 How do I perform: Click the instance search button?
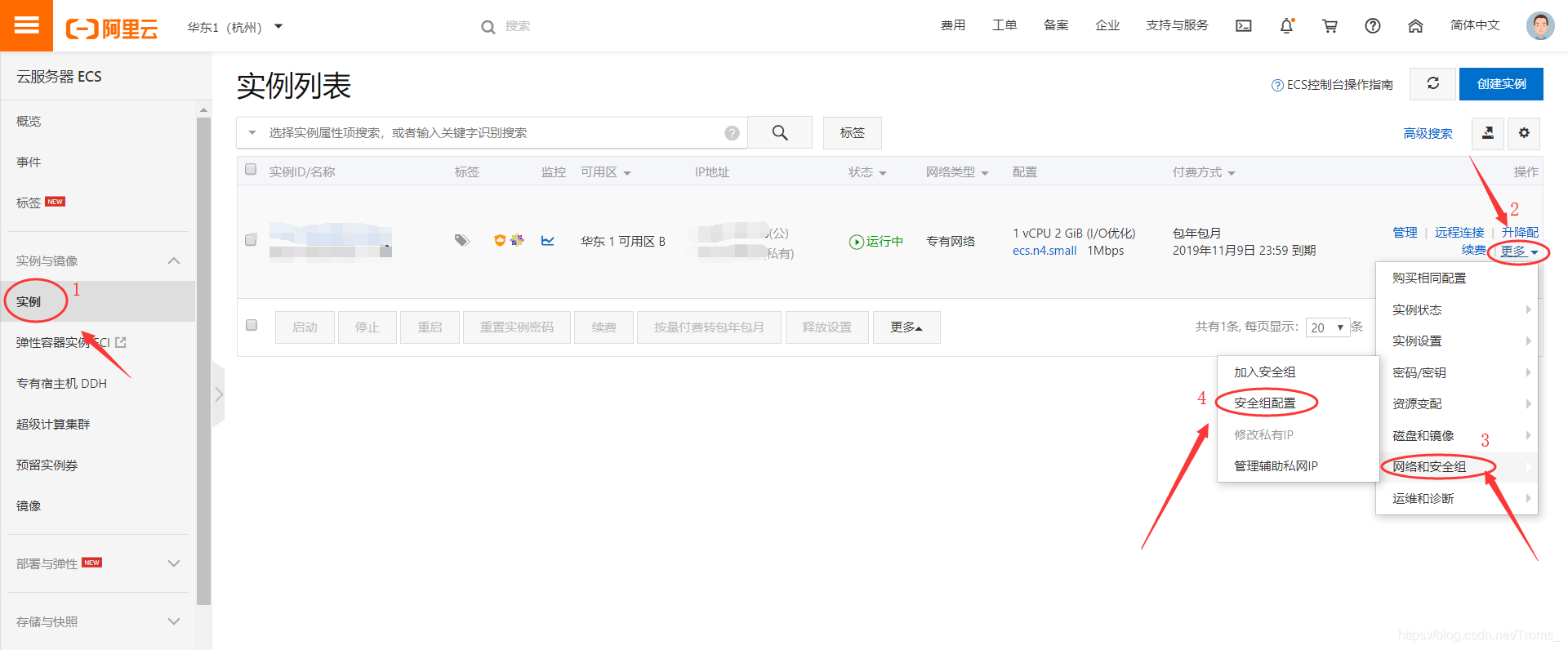780,132
